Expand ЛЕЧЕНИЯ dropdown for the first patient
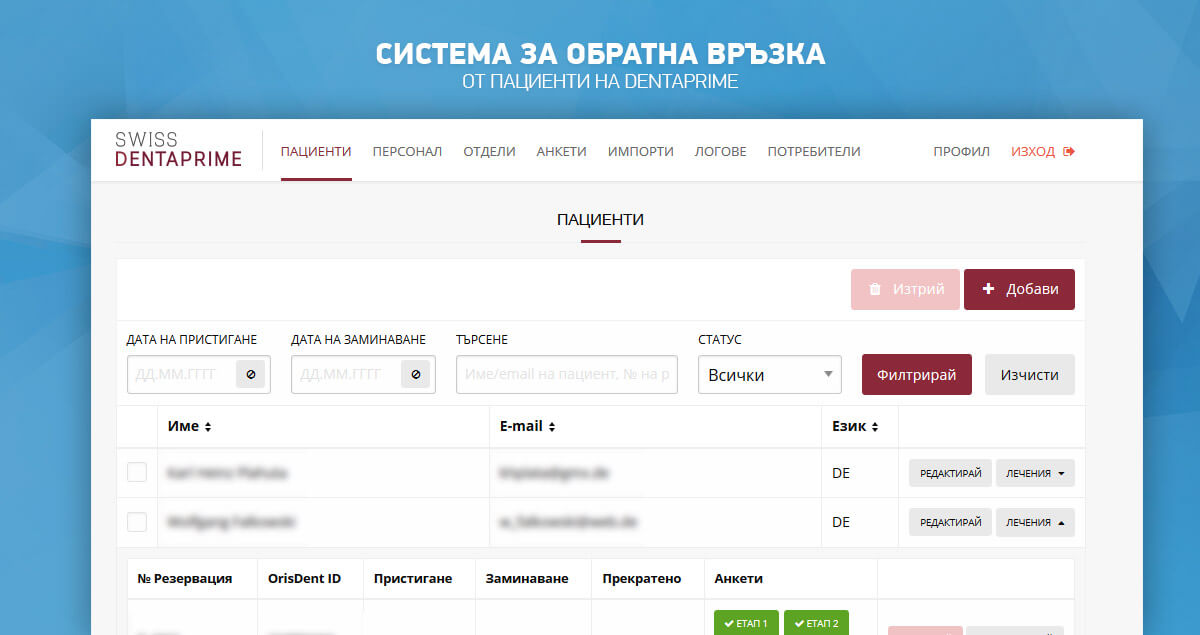This screenshot has height=635, width=1200. (1034, 473)
